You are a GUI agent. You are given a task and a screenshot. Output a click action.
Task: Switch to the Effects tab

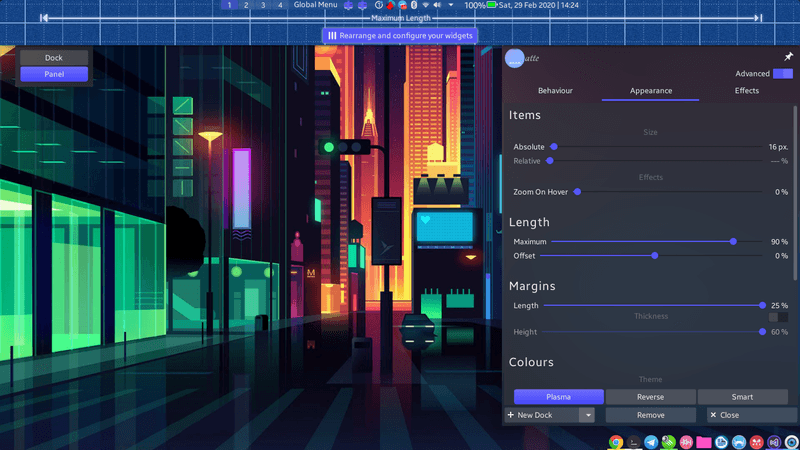(746, 91)
